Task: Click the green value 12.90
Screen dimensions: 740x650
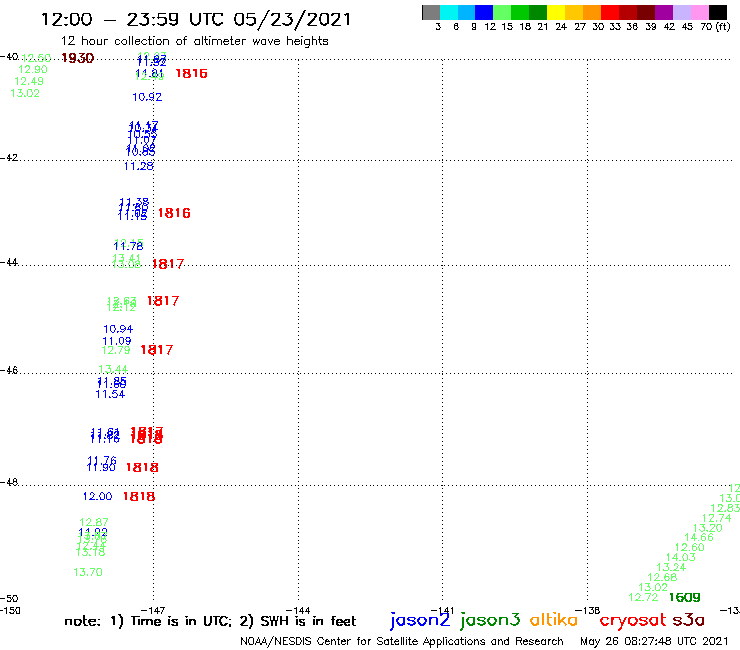Action: pyautogui.click(x=33, y=69)
